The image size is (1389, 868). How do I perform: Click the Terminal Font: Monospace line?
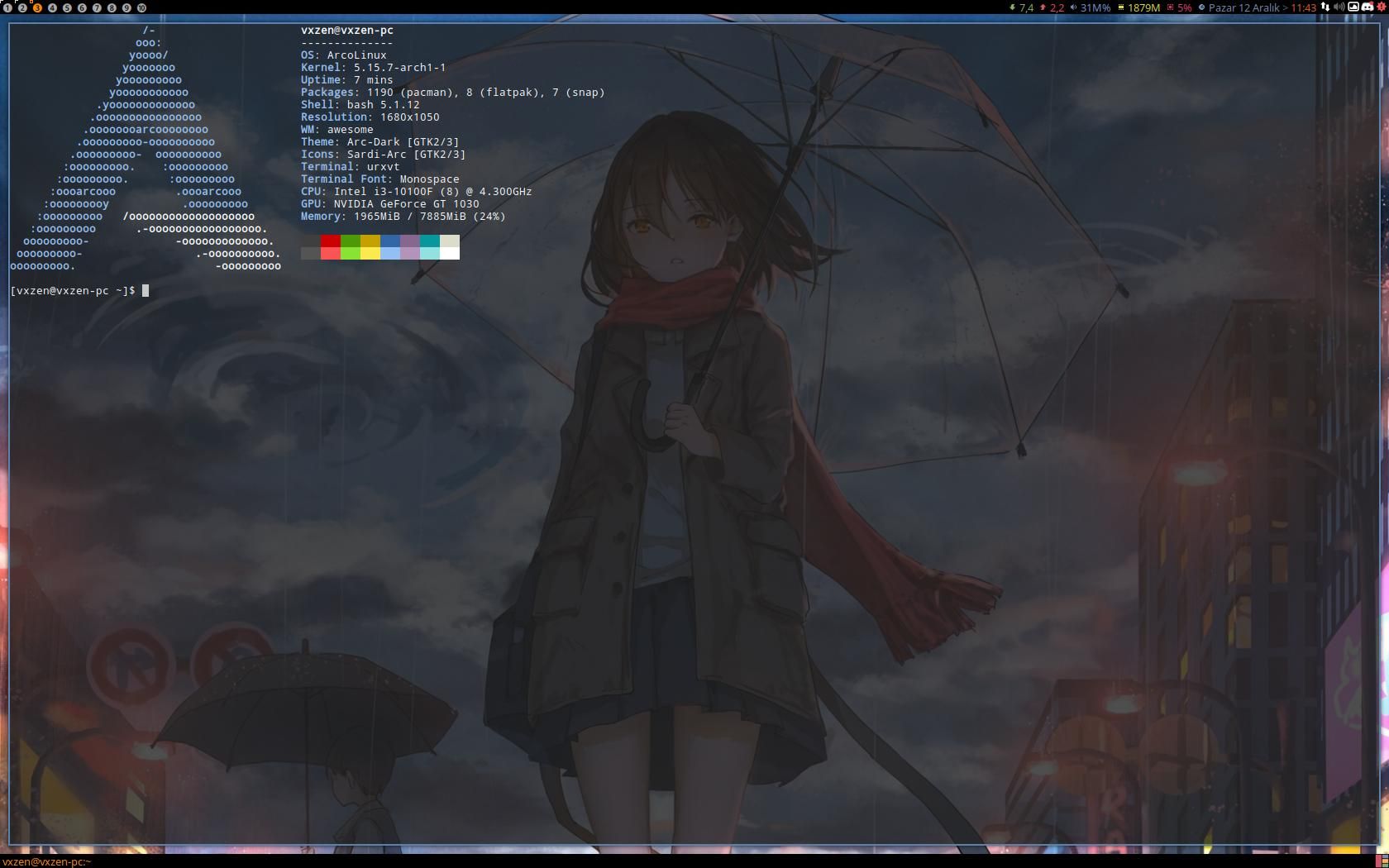tap(380, 179)
